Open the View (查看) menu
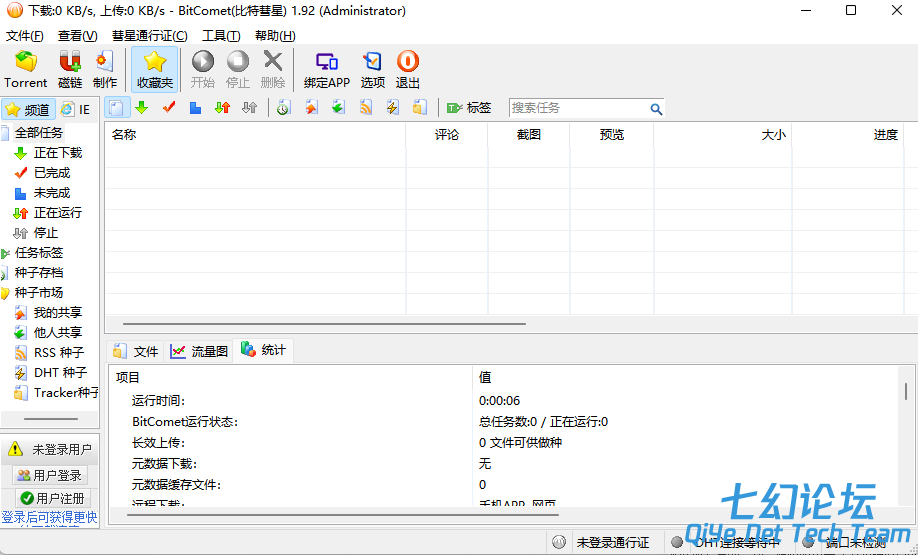Viewport: 918px width, 555px height. (x=77, y=36)
